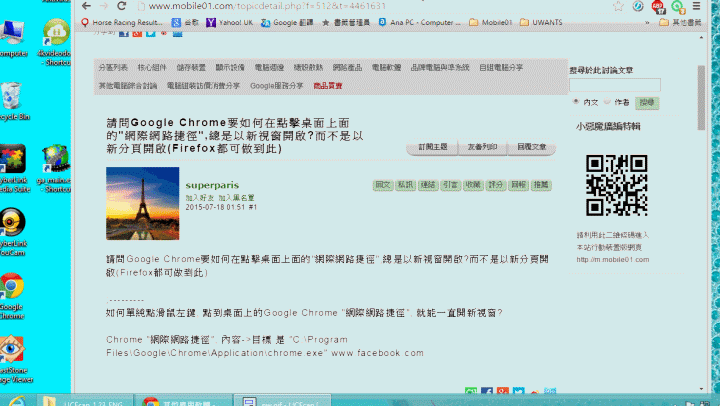The image size is (720, 406).
Task: Click the green 搜尋 search button
Action: coord(647,102)
